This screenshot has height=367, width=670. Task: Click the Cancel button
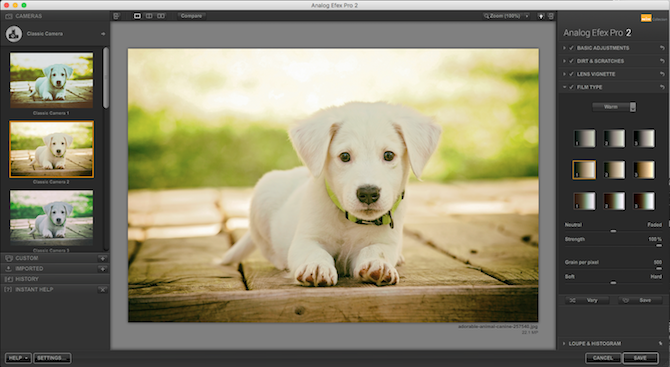coord(603,358)
